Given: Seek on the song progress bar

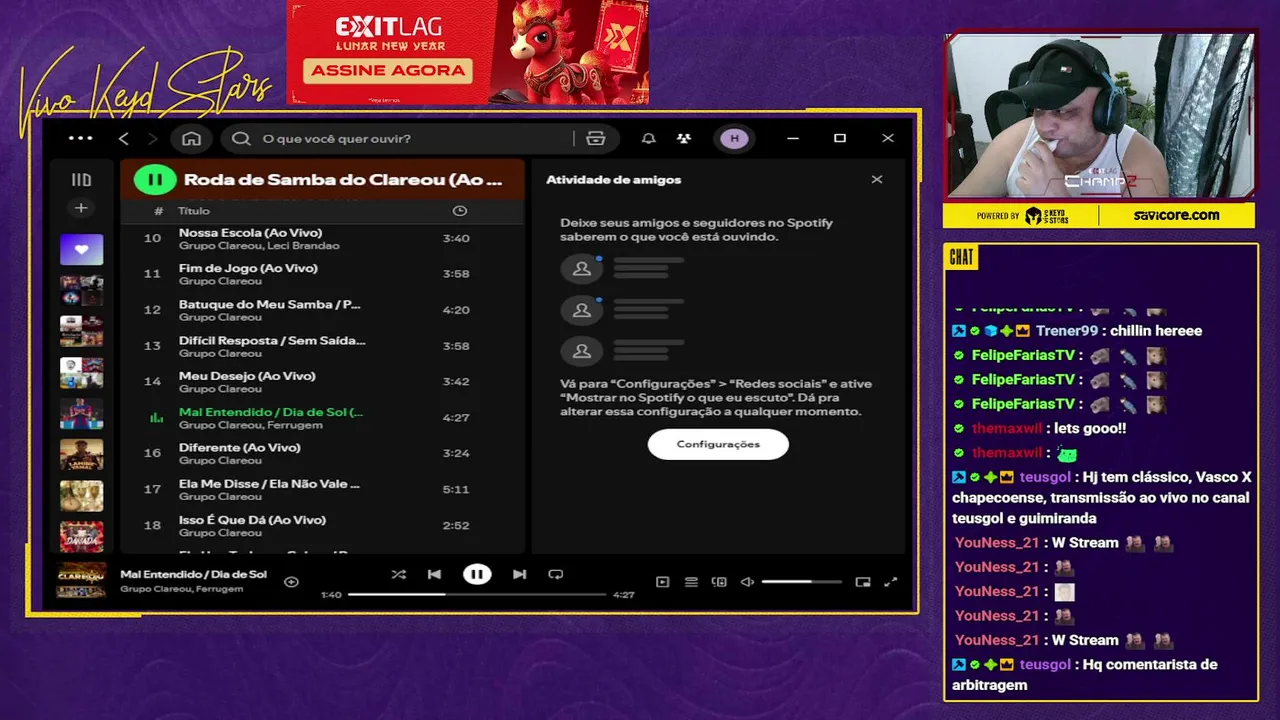Looking at the screenshot, I should tap(477, 594).
